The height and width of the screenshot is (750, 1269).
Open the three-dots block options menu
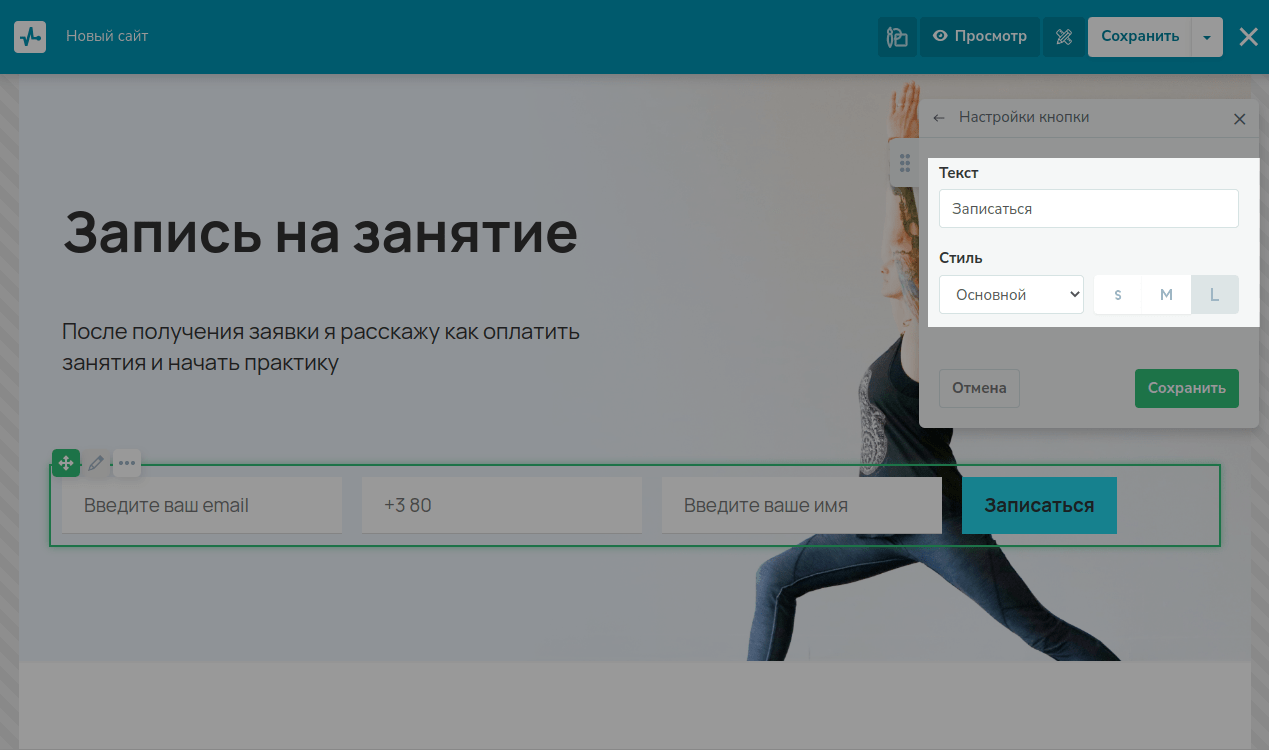[x=127, y=463]
